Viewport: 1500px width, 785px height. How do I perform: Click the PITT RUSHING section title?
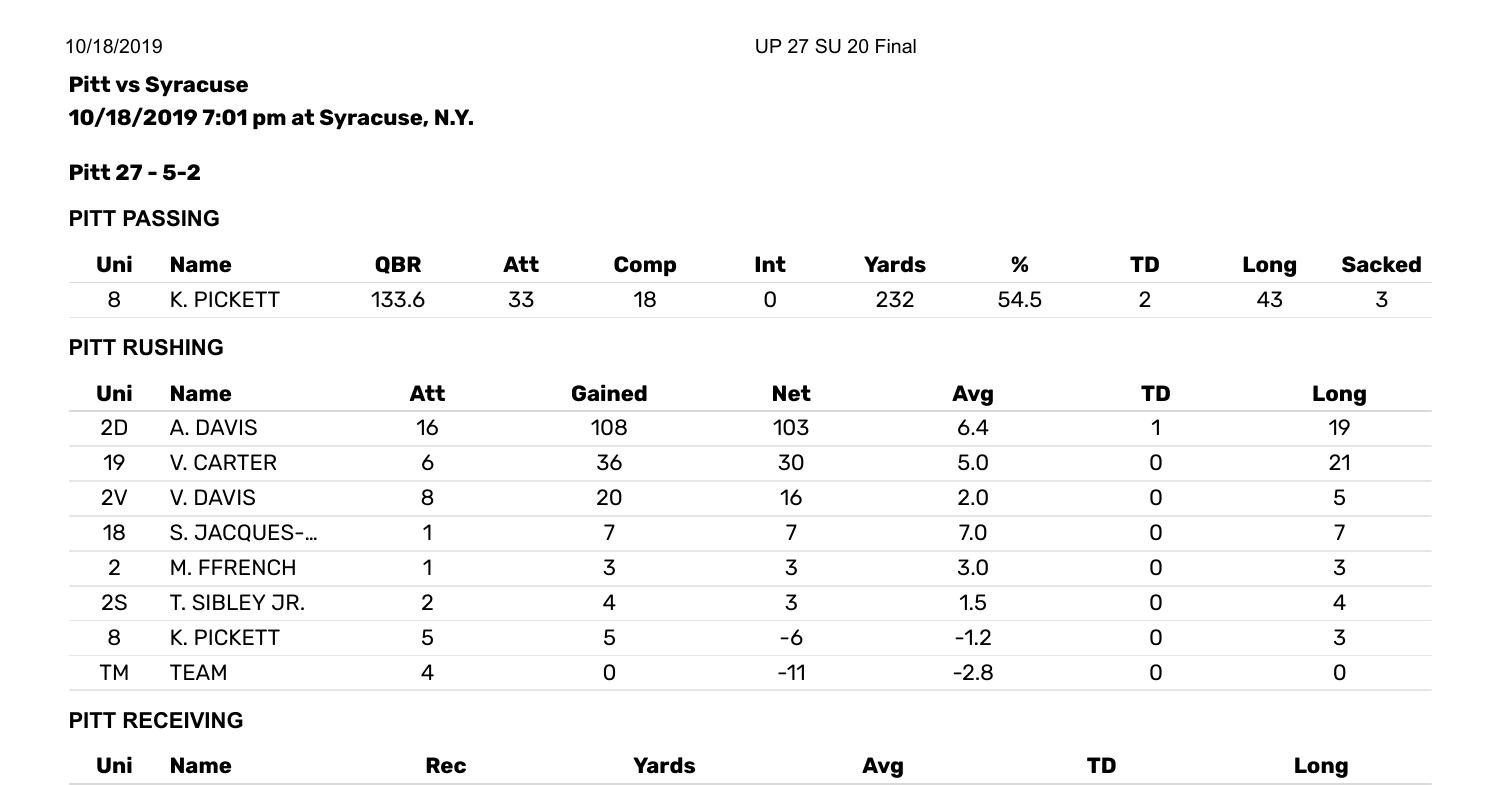point(146,348)
